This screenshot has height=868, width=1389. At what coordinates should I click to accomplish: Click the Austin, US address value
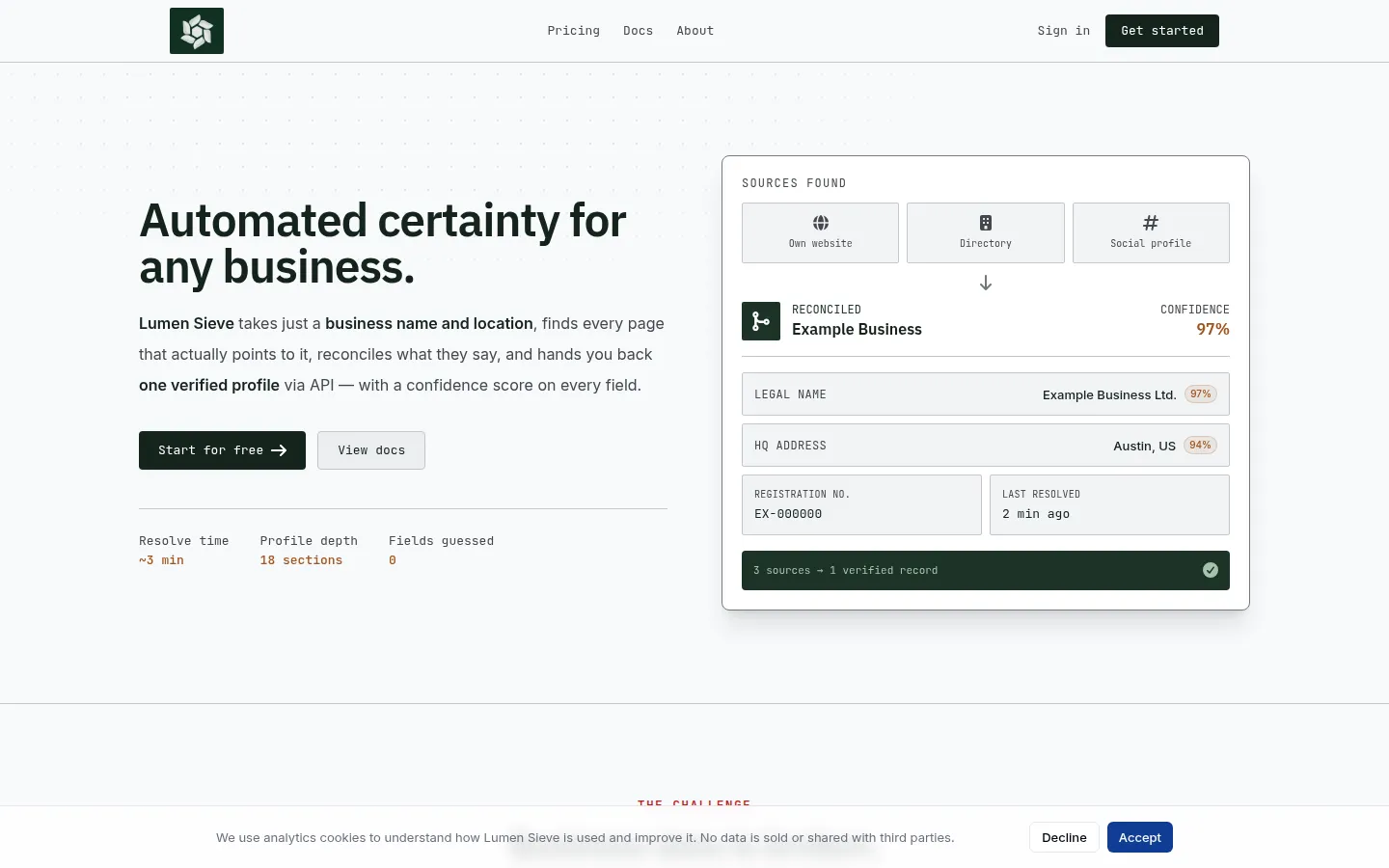(1145, 446)
